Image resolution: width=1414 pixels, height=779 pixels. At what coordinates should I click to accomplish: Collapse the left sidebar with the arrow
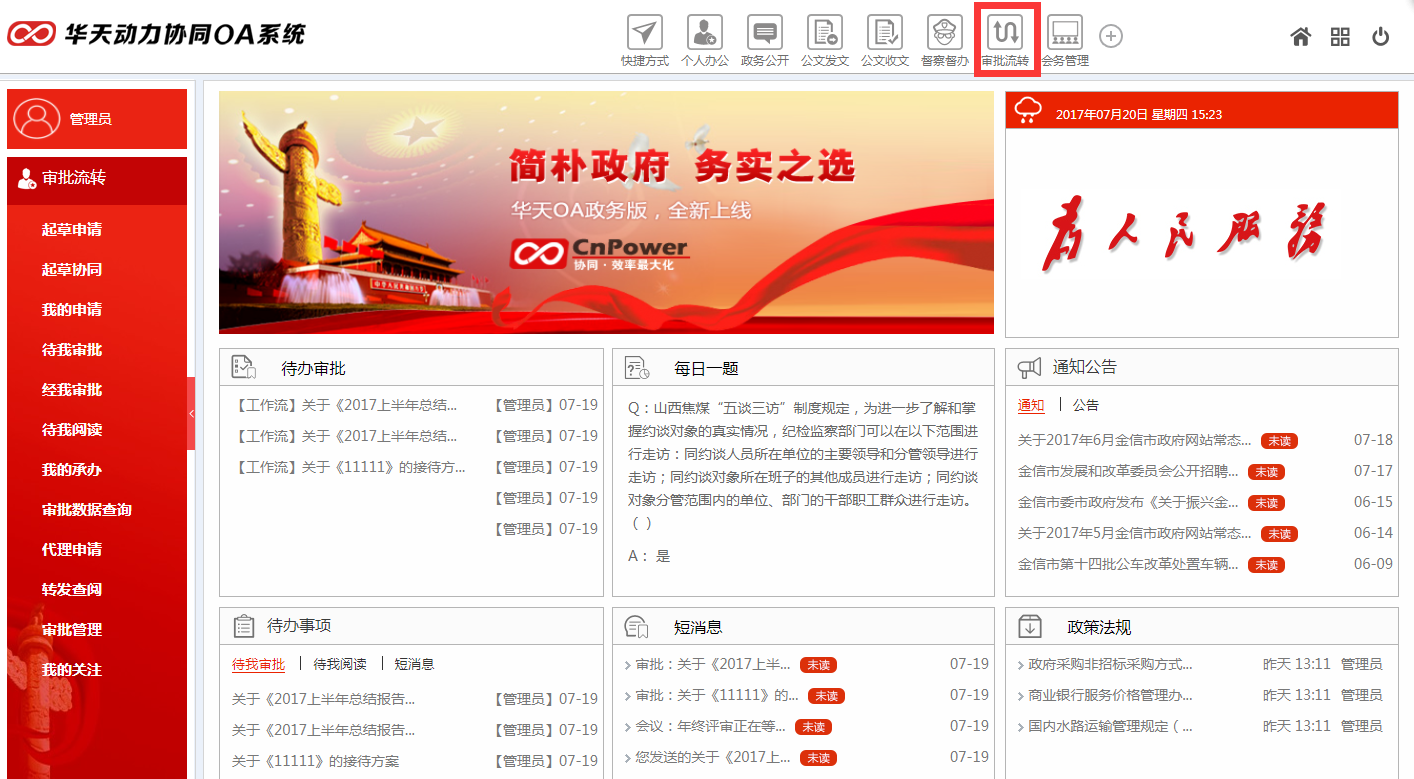(192, 411)
